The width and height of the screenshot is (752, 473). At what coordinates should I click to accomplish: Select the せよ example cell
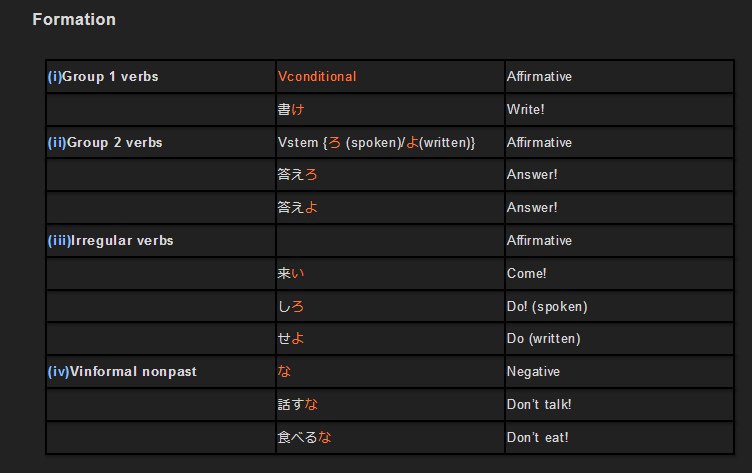coord(390,339)
